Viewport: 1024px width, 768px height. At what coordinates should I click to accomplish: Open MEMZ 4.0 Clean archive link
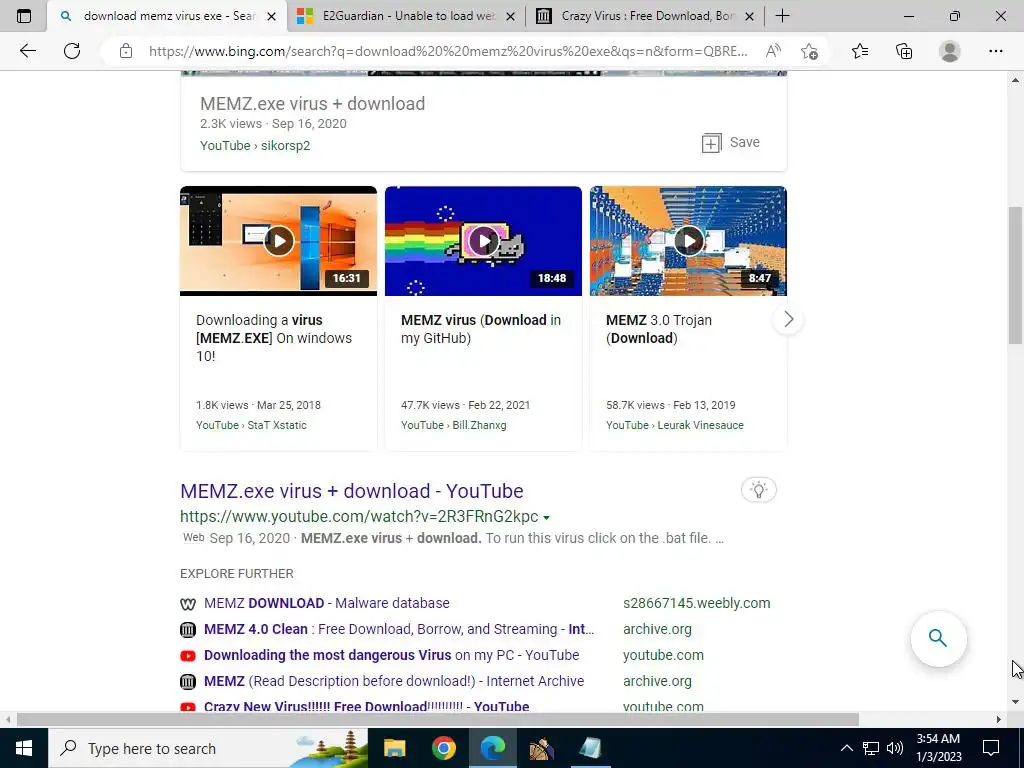click(399, 629)
